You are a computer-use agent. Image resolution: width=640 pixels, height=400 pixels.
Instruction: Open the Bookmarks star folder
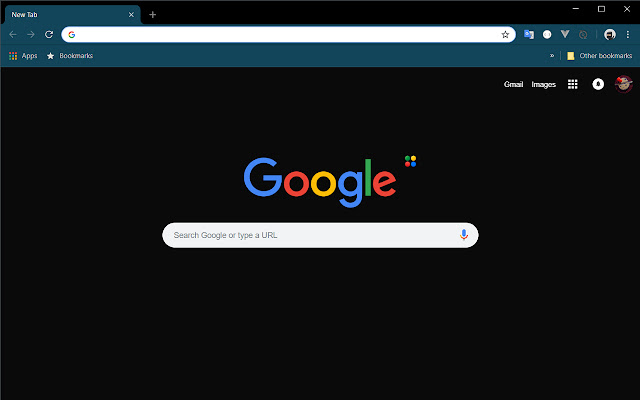70,56
